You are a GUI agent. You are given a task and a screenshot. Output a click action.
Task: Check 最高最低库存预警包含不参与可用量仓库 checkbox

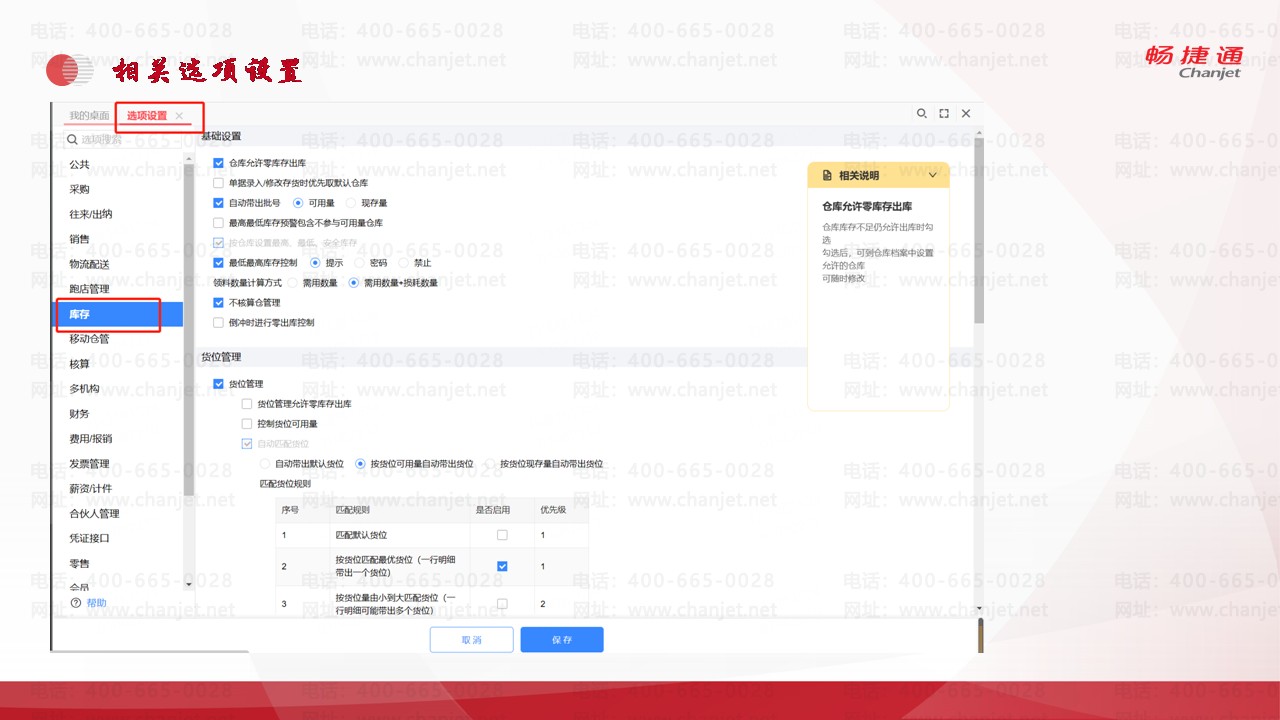[218, 223]
